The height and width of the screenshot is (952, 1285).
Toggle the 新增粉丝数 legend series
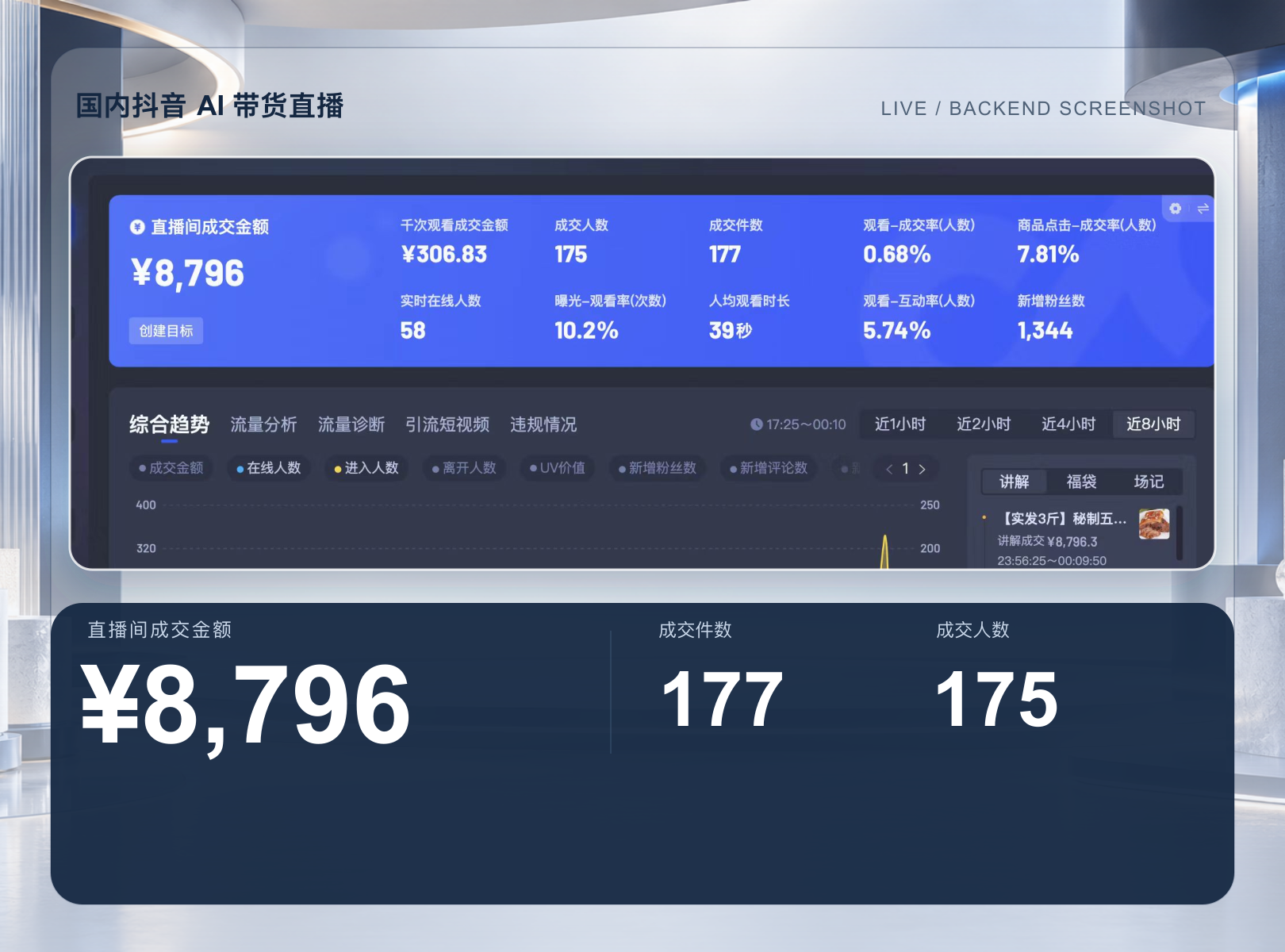(657, 468)
